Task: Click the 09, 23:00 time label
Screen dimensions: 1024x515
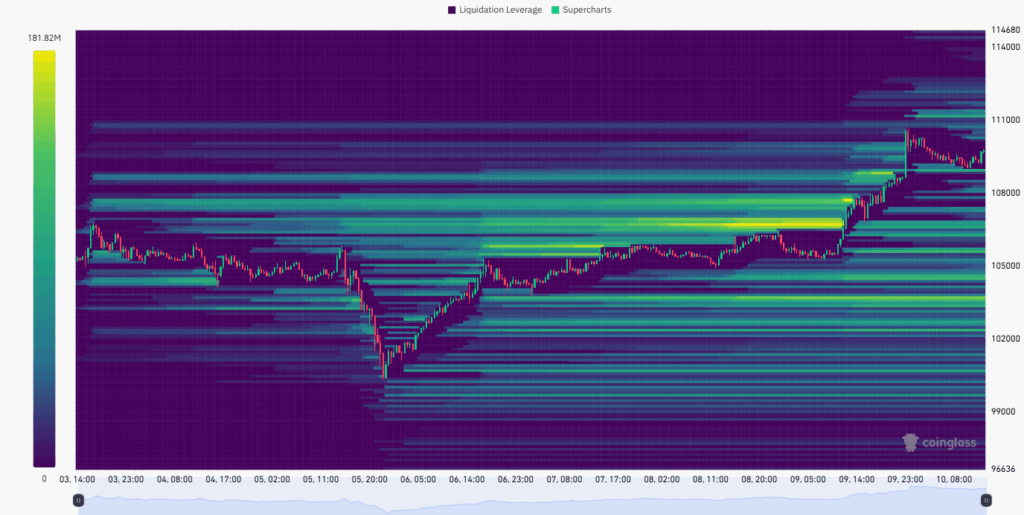Action: point(906,479)
